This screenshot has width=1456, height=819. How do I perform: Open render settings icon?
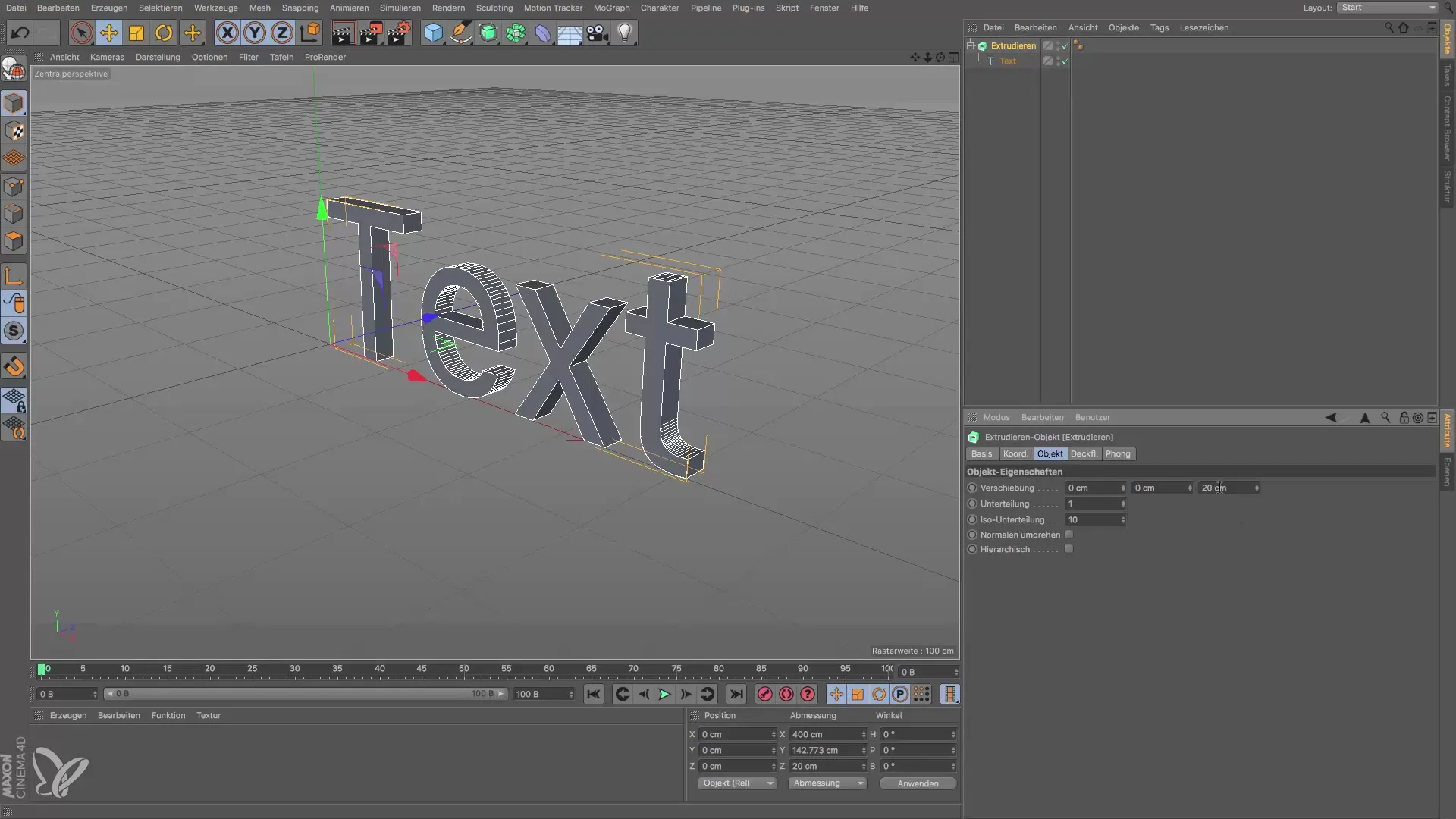(399, 33)
